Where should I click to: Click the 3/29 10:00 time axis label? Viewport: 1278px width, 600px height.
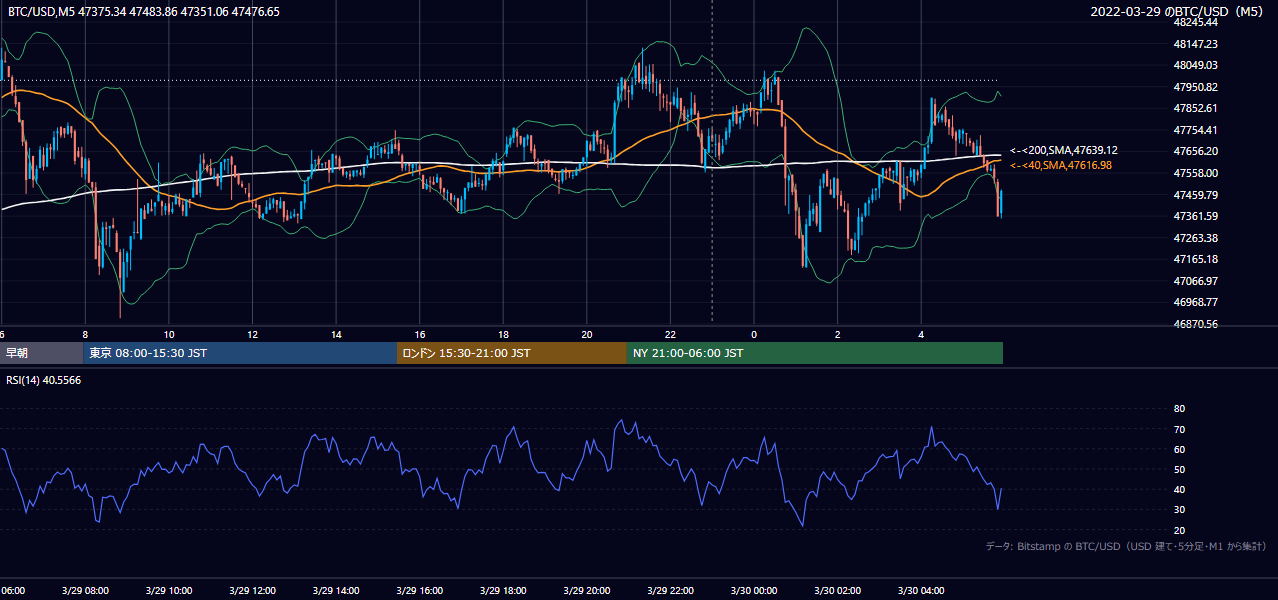[169, 591]
